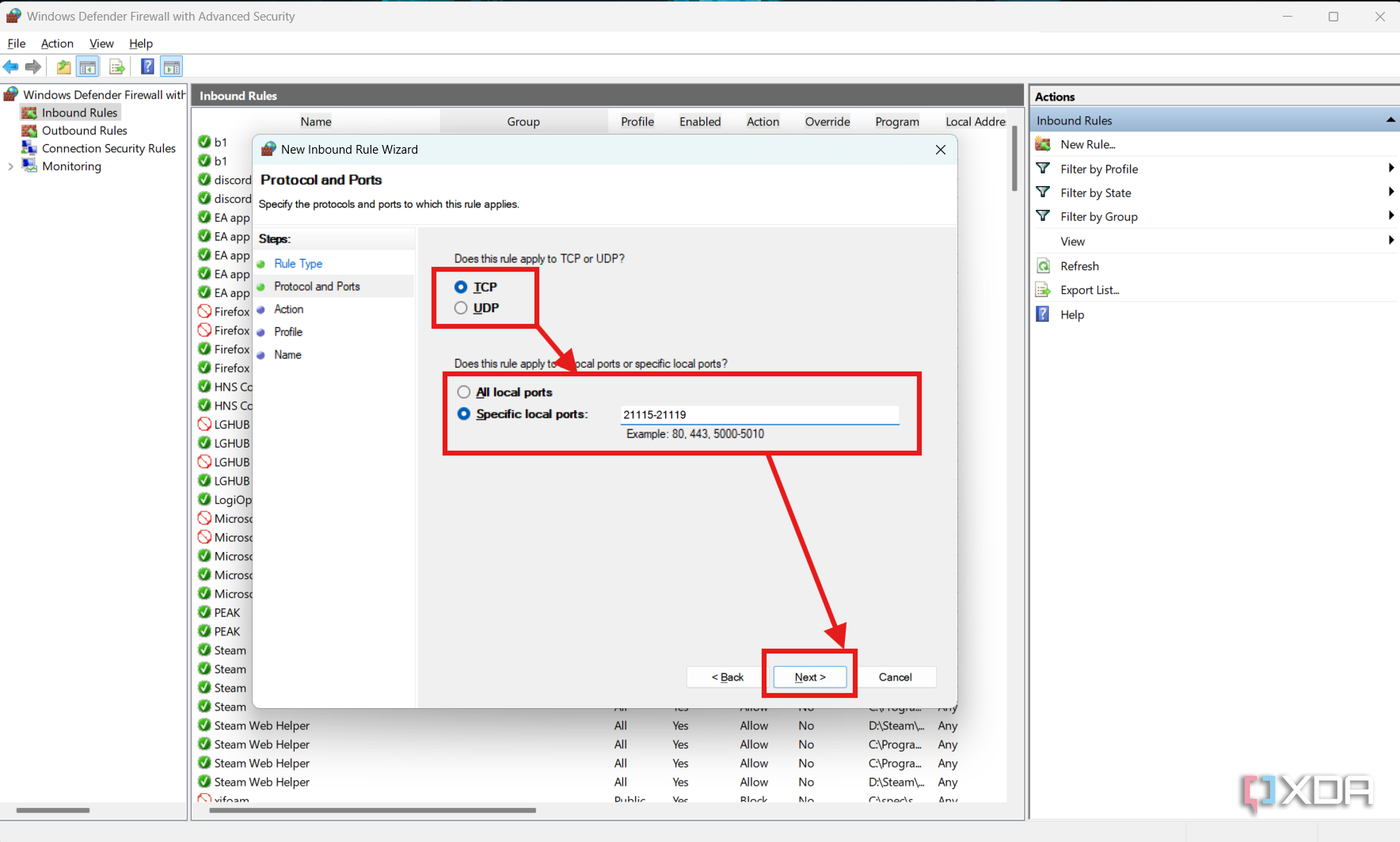Viewport: 1400px width, 842px height.
Task: Expand the Filter by State submenu arrow
Action: click(x=1390, y=192)
